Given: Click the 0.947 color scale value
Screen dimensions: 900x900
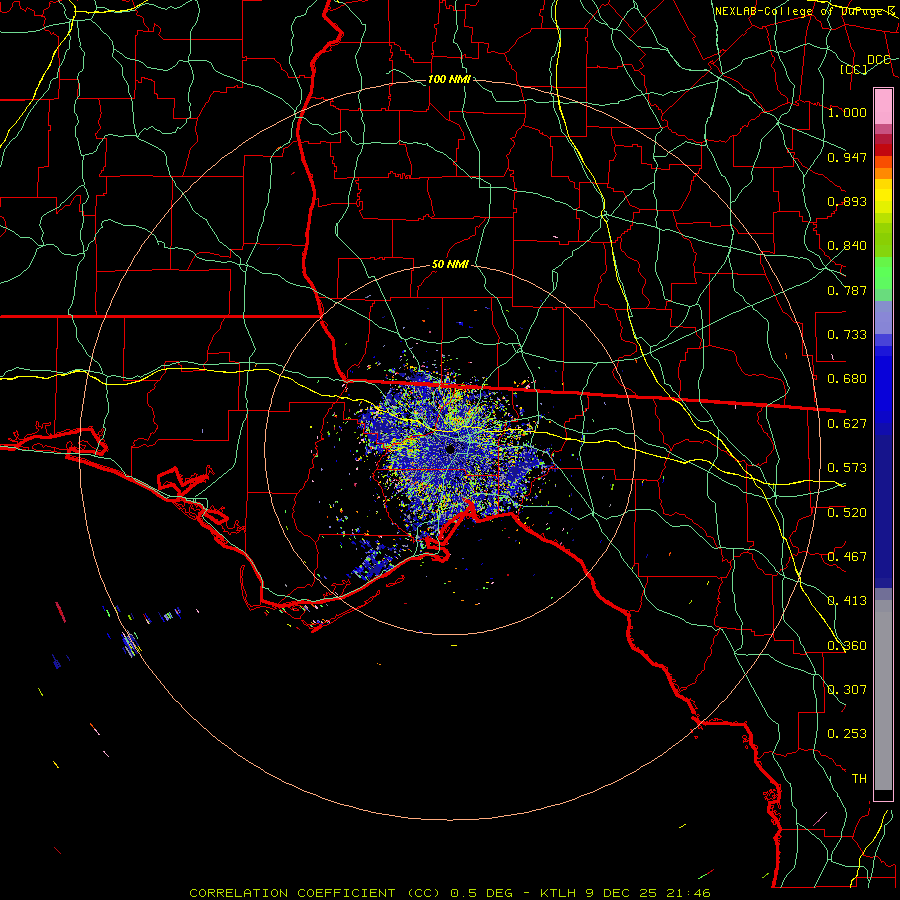Looking at the screenshot, I should pos(847,157).
